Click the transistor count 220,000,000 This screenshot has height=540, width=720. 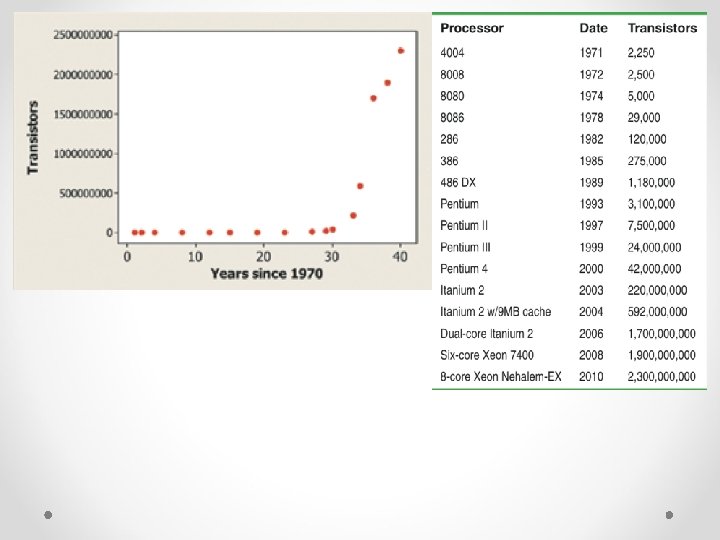[658, 290]
